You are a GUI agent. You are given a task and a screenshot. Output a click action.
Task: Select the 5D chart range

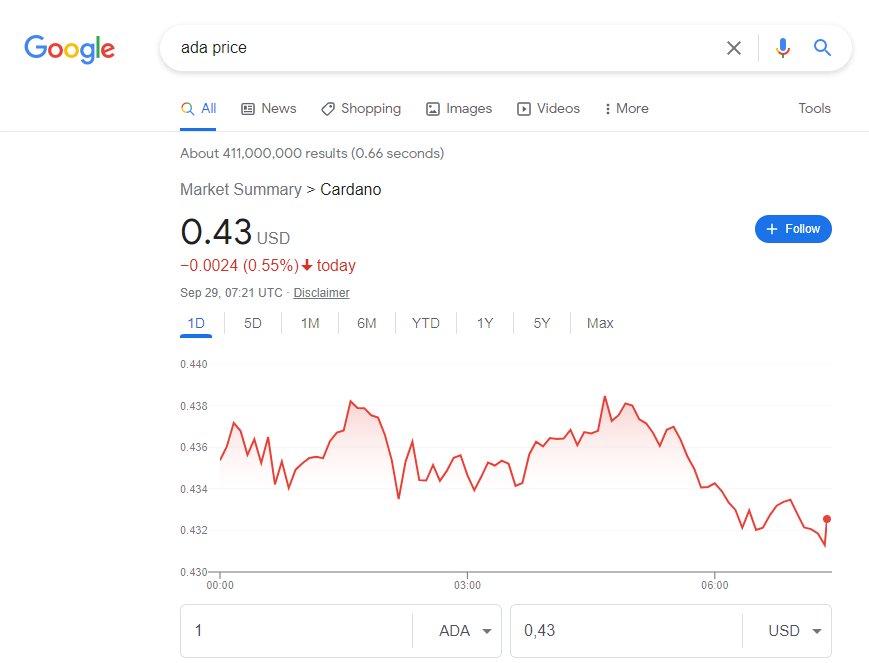tap(253, 323)
